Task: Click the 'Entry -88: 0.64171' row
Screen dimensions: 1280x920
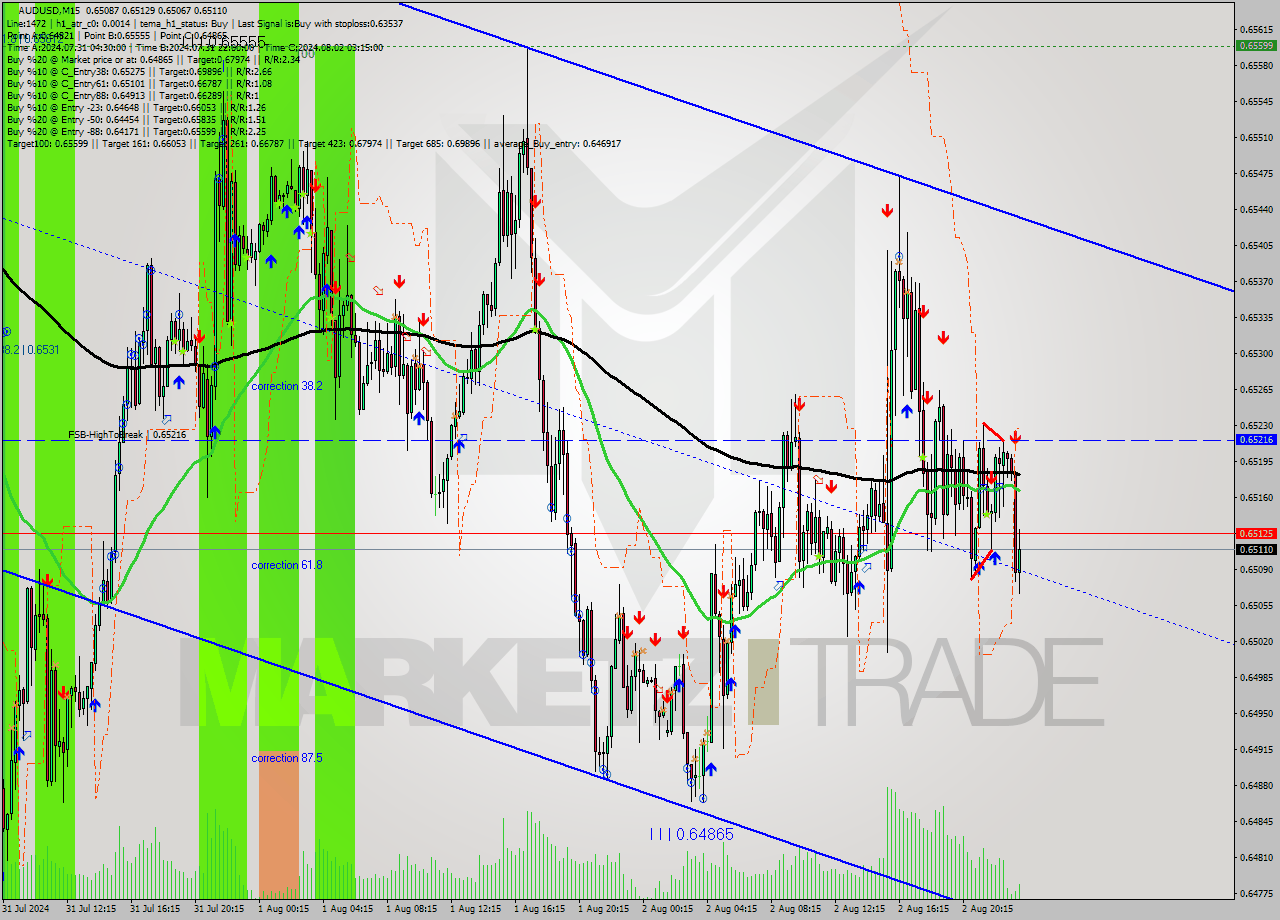Action: coord(136,131)
